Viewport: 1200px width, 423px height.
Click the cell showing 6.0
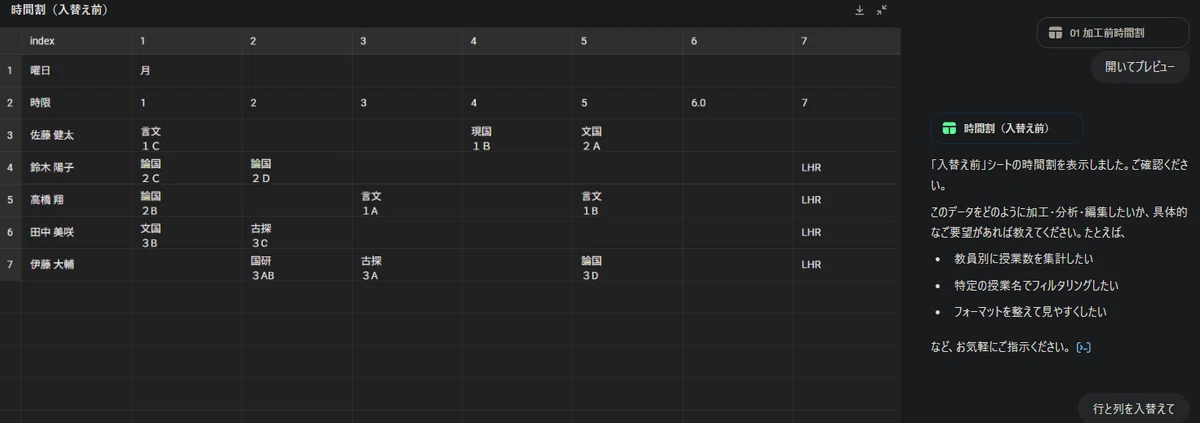738,103
